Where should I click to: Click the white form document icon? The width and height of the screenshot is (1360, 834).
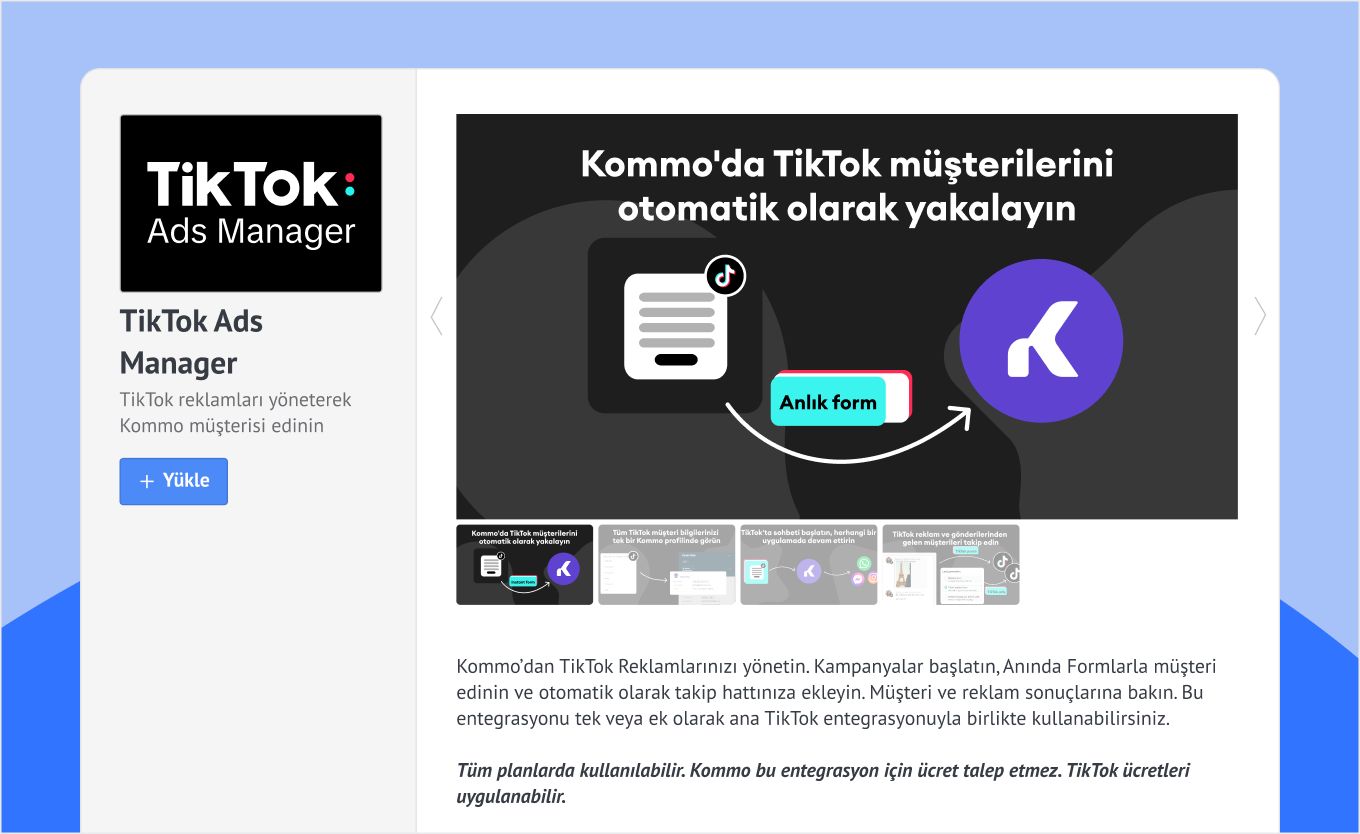(675, 326)
